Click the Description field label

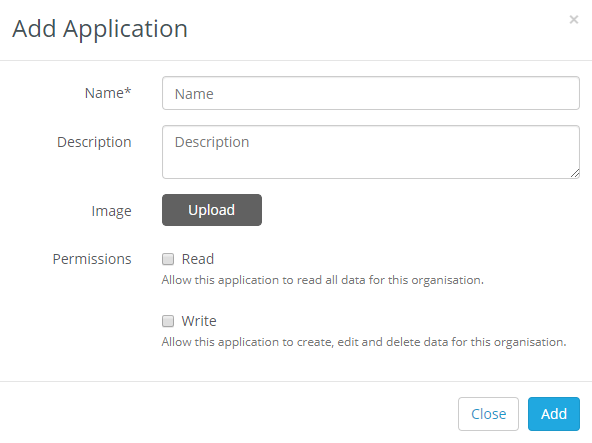(94, 142)
